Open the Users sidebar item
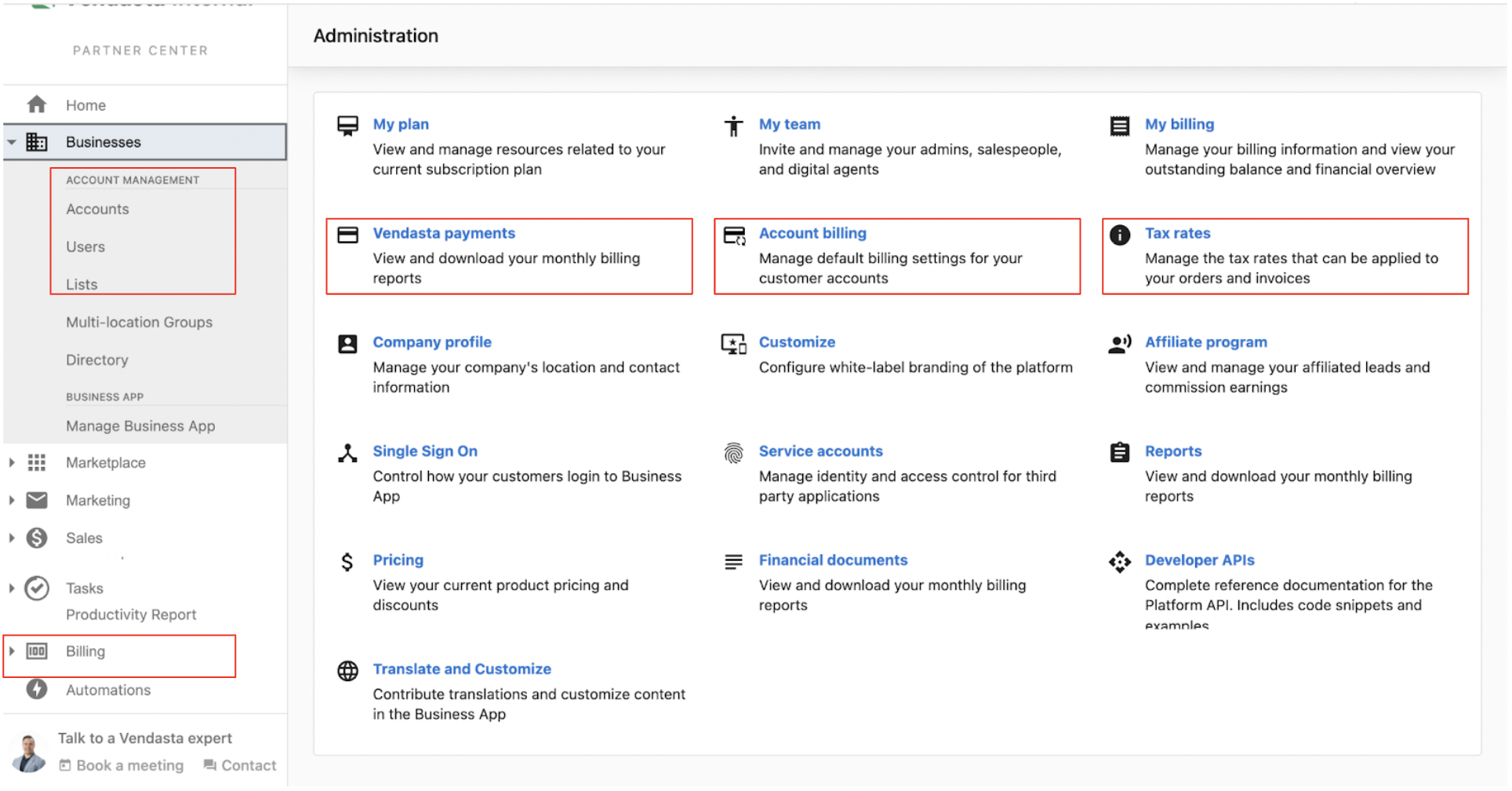 click(85, 247)
